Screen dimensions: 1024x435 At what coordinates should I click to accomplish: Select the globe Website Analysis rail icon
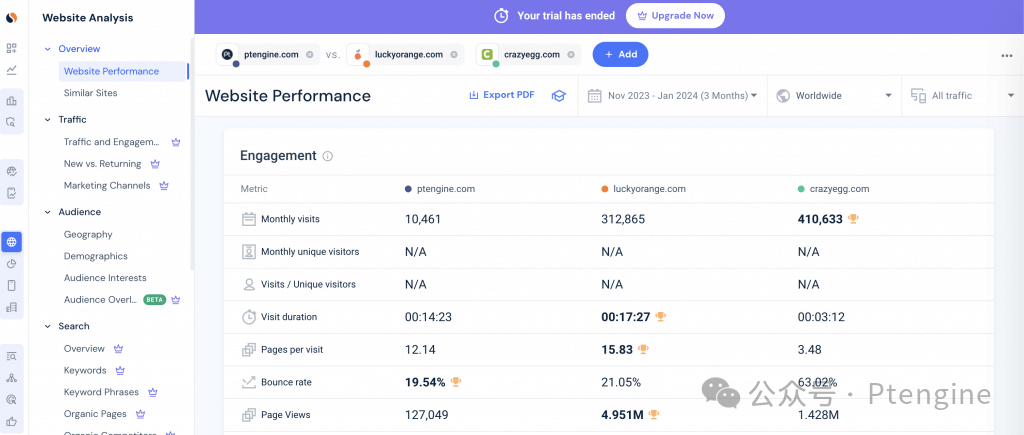pyautogui.click(x=12, y=241)
